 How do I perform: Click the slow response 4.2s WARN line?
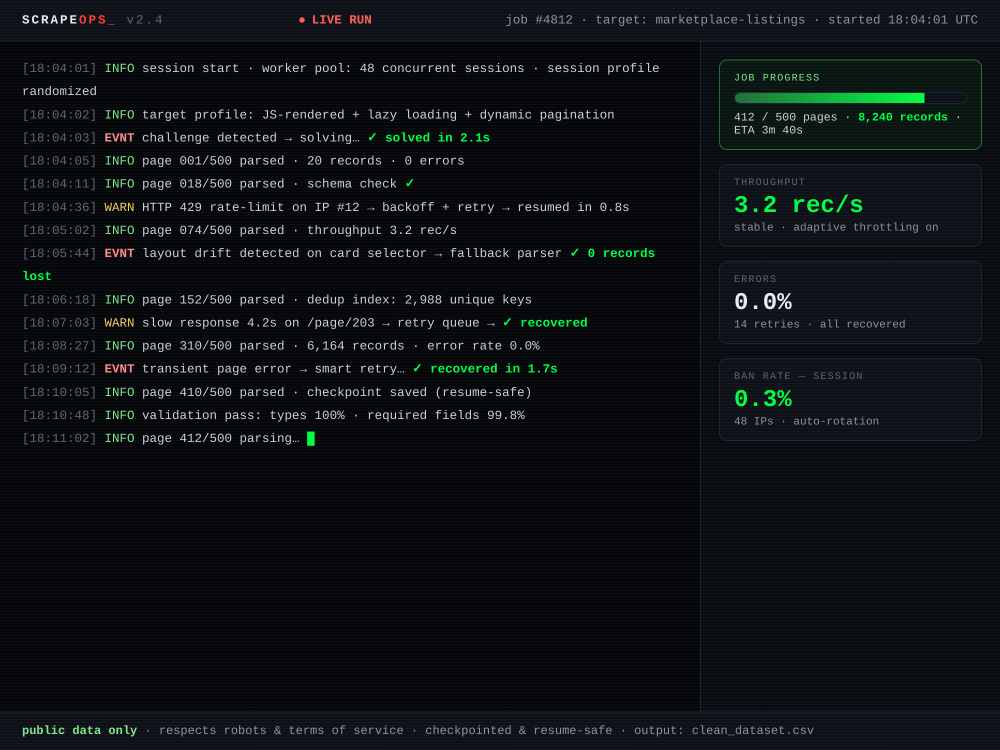(304, 323)
